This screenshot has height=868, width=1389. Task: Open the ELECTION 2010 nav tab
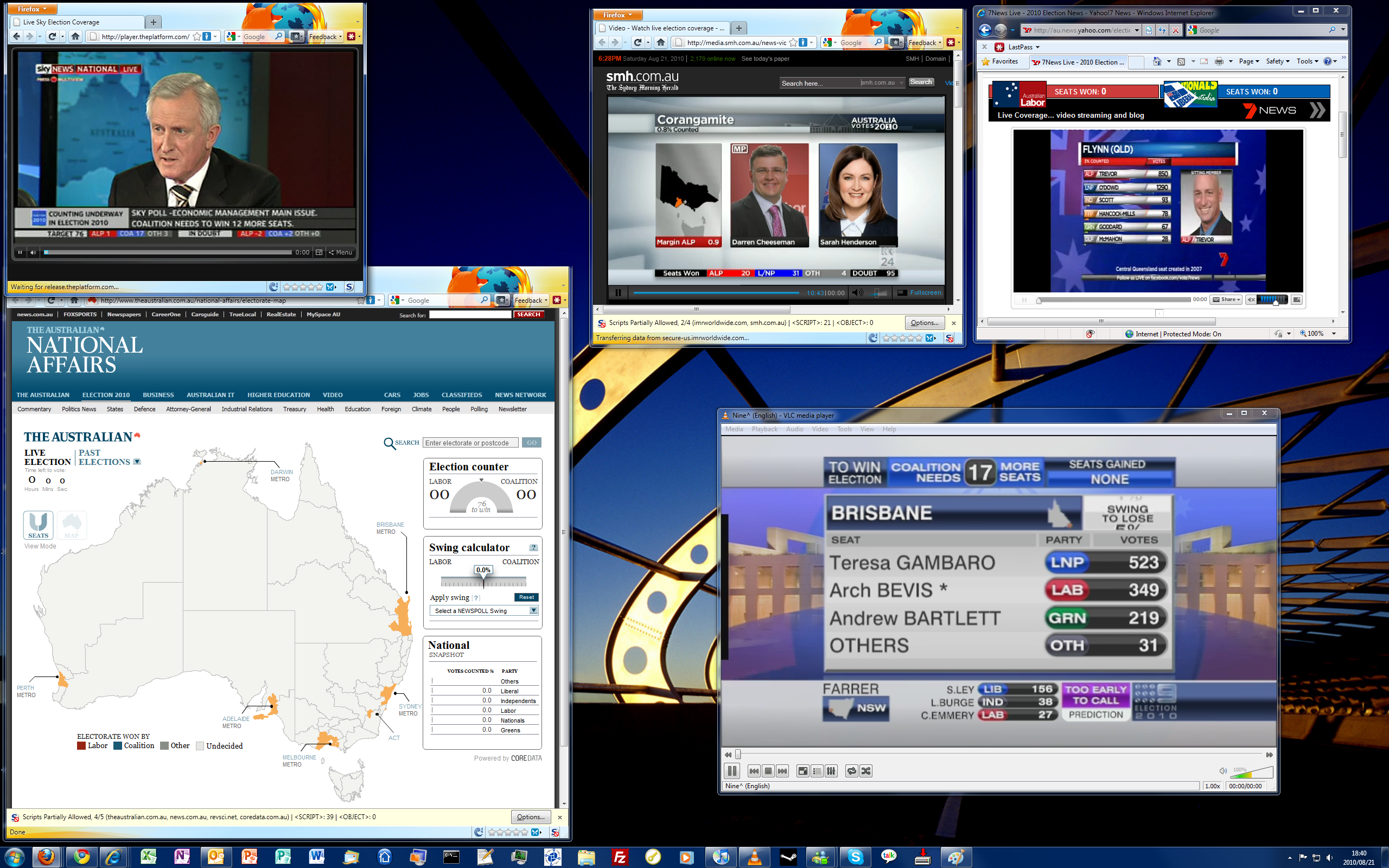[x=106, y=395]
